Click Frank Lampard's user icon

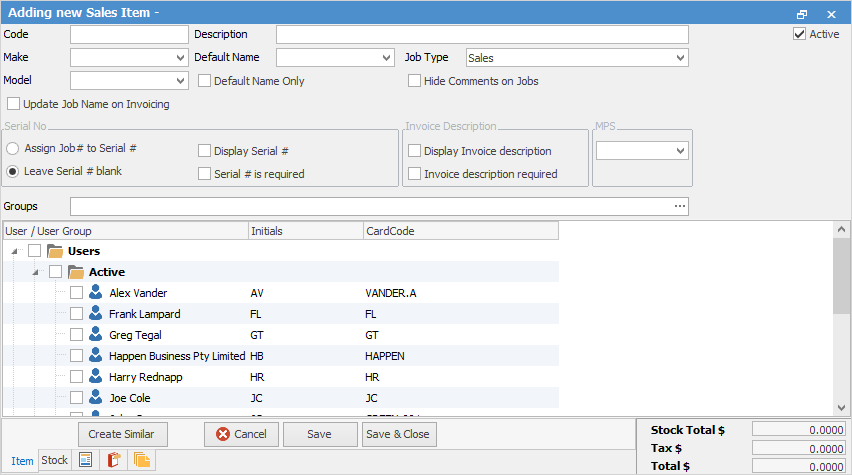[x=96, y=314]
